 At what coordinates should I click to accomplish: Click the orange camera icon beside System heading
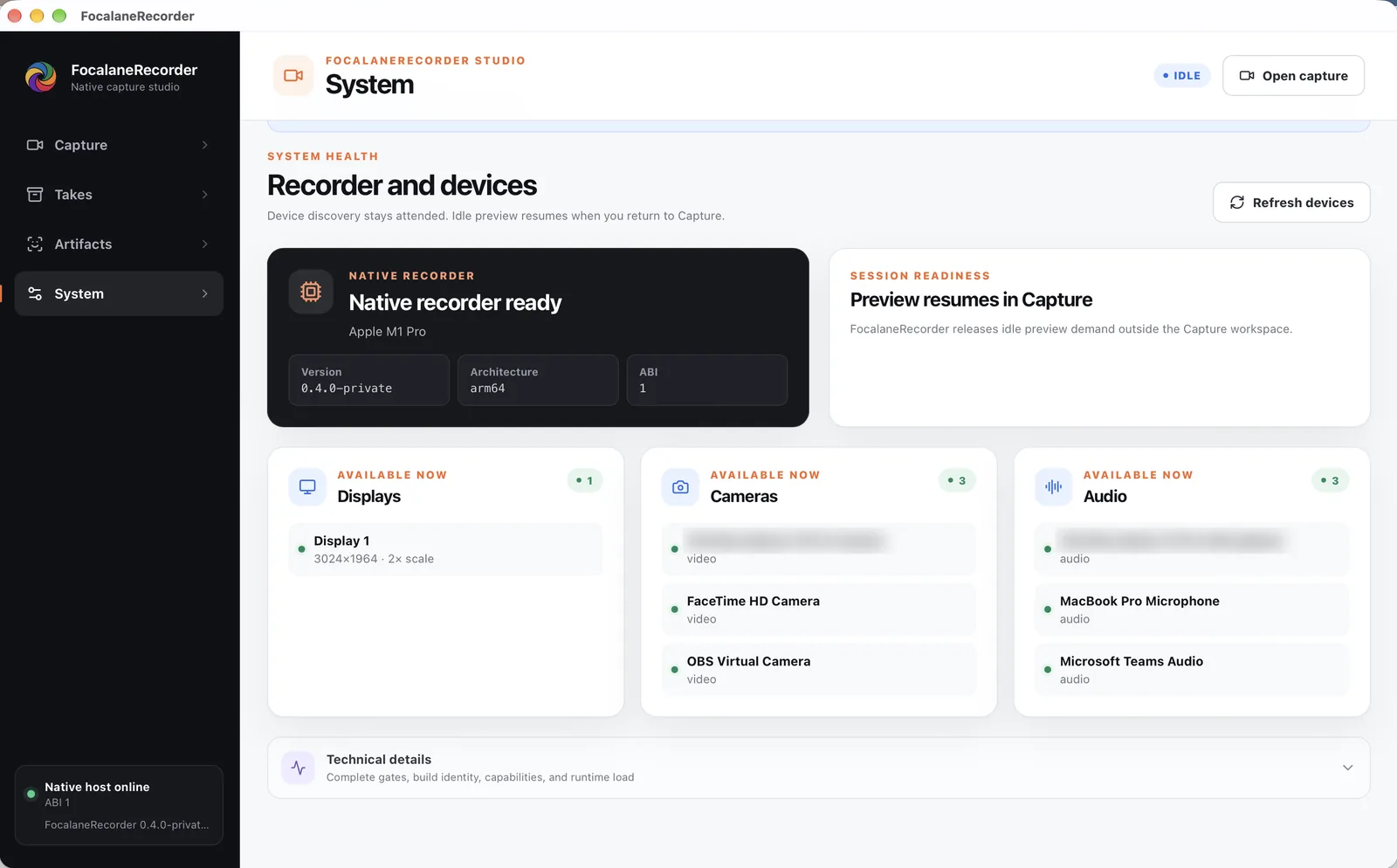point(293,76)
